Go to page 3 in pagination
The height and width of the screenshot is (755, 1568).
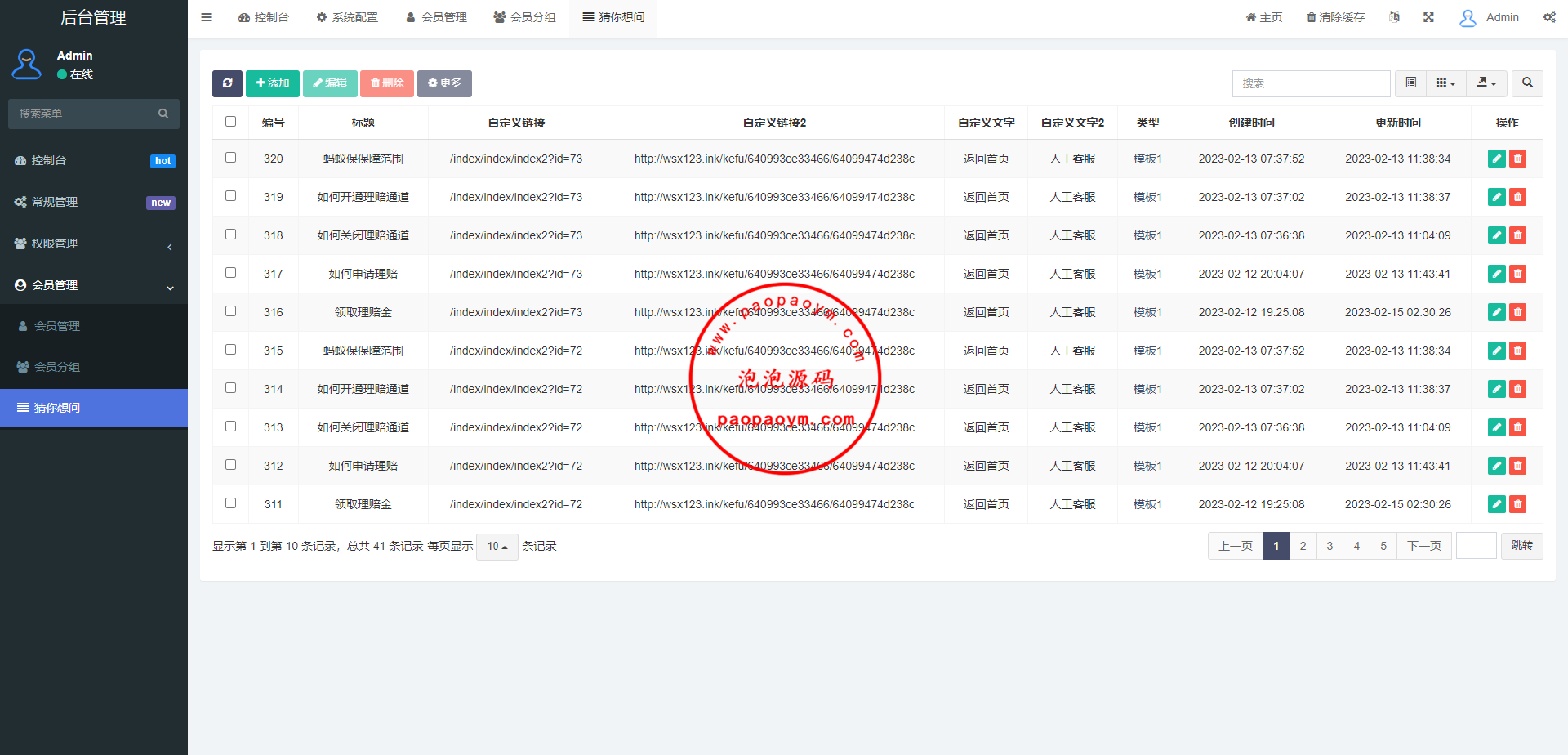click(1330, 546)
